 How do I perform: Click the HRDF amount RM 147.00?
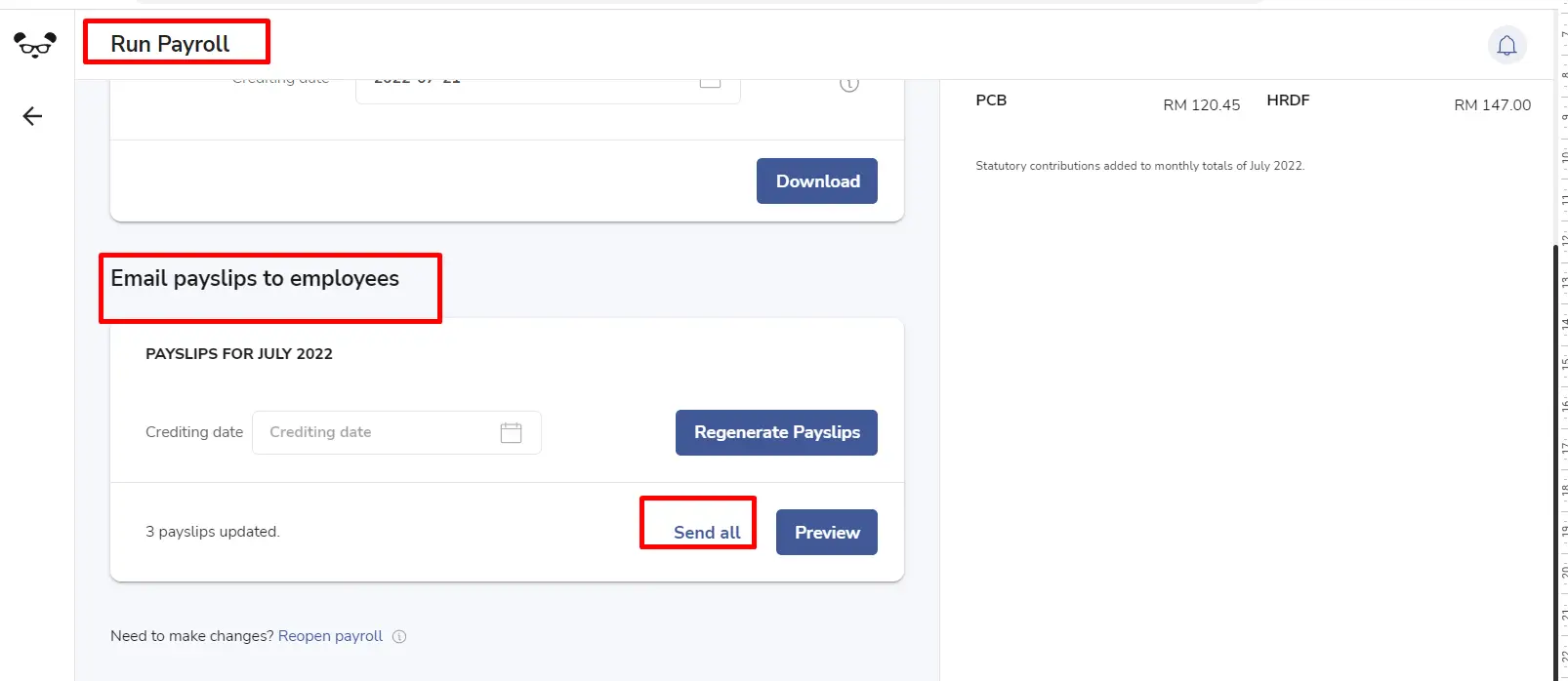coord(1492,104)
